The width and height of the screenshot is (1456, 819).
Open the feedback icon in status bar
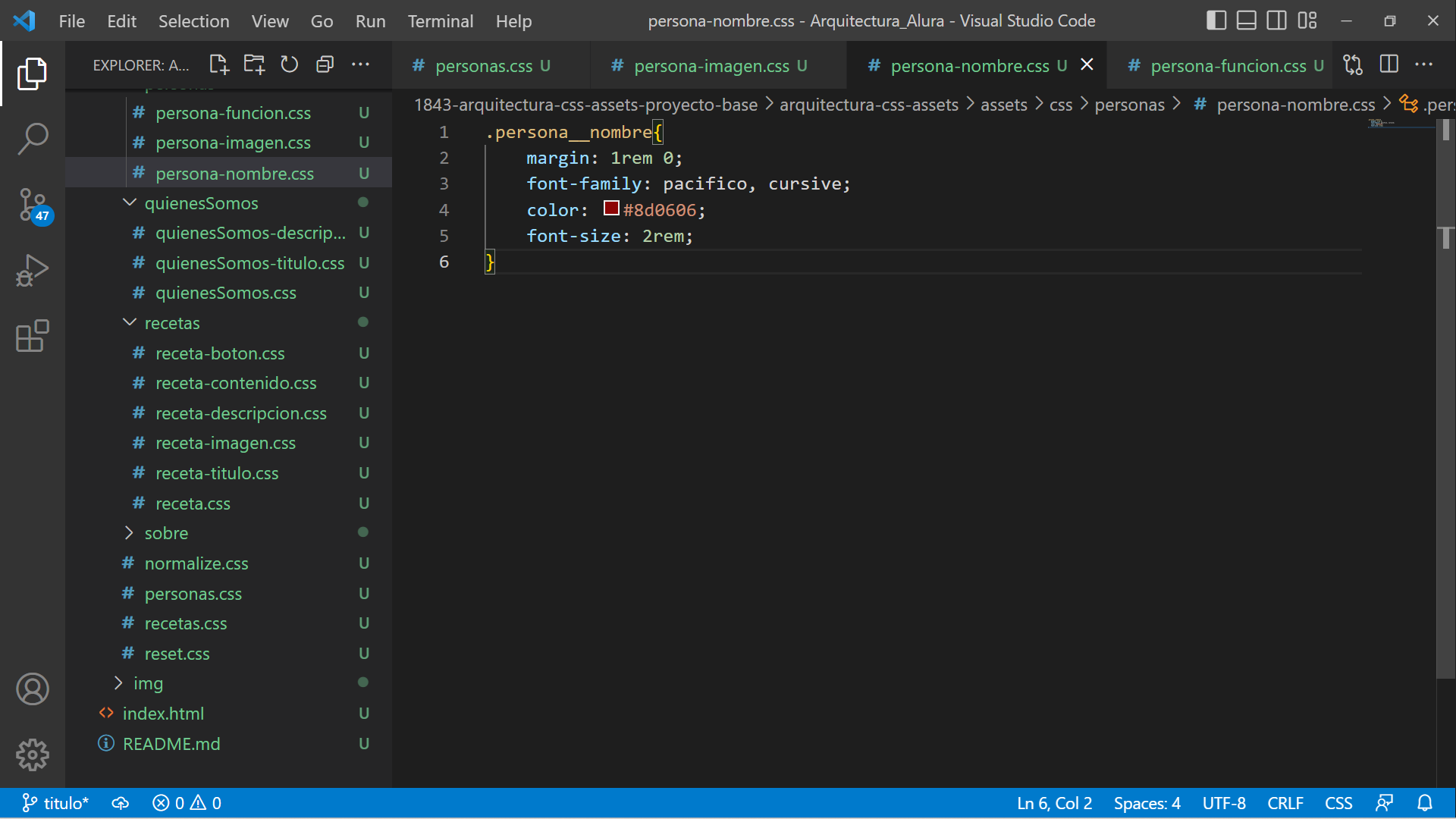coord(1385,803)
